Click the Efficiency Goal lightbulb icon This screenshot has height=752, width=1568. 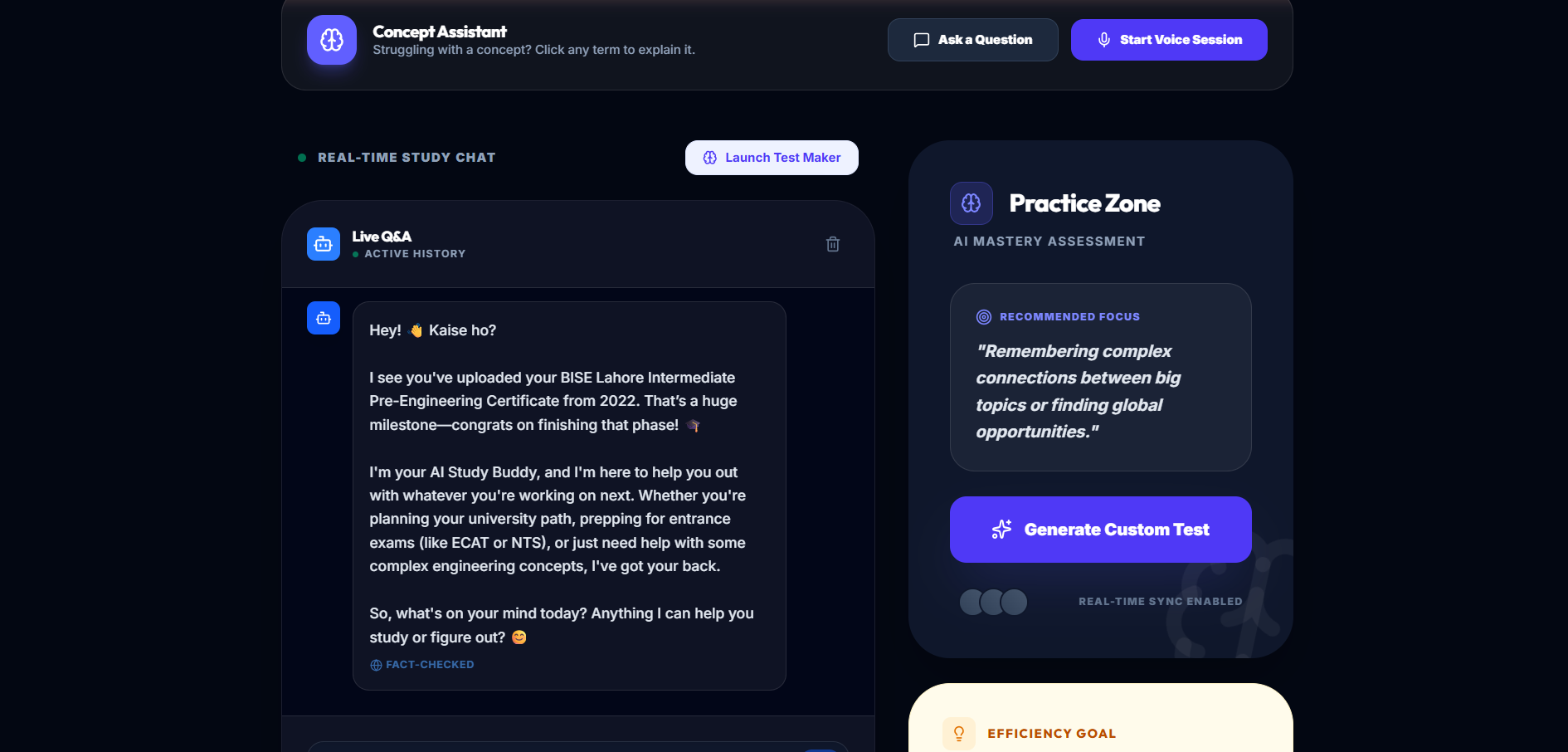959,734
